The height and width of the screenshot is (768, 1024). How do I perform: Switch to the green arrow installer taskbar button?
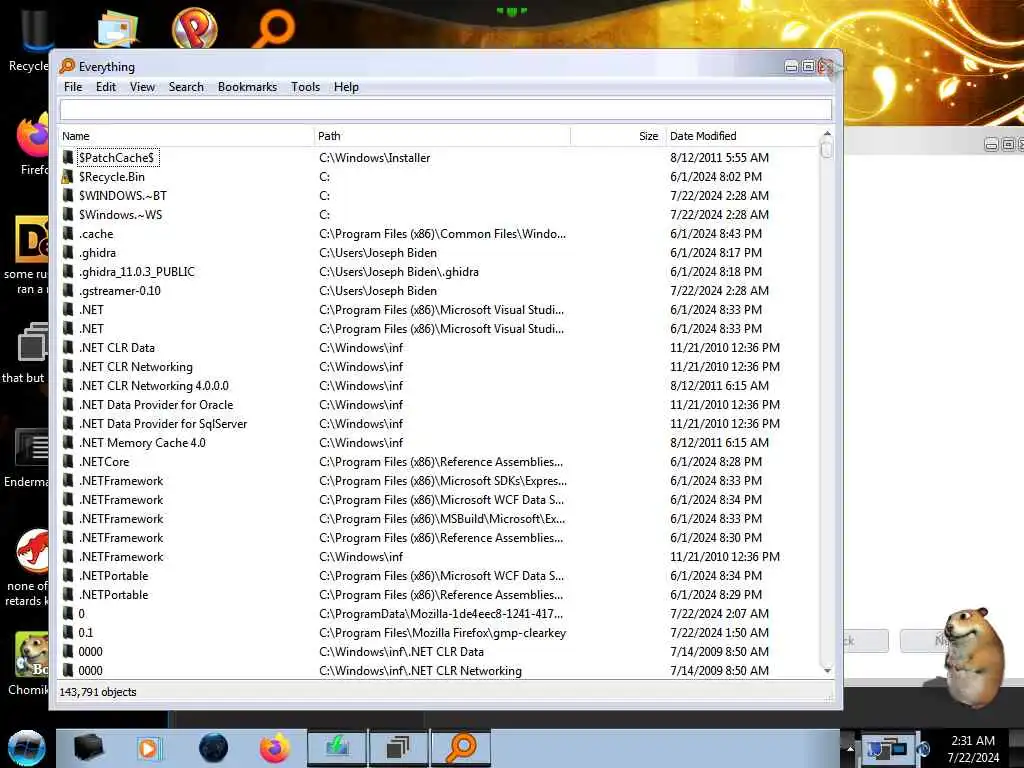pyautogui.click(x=337, y=747)
